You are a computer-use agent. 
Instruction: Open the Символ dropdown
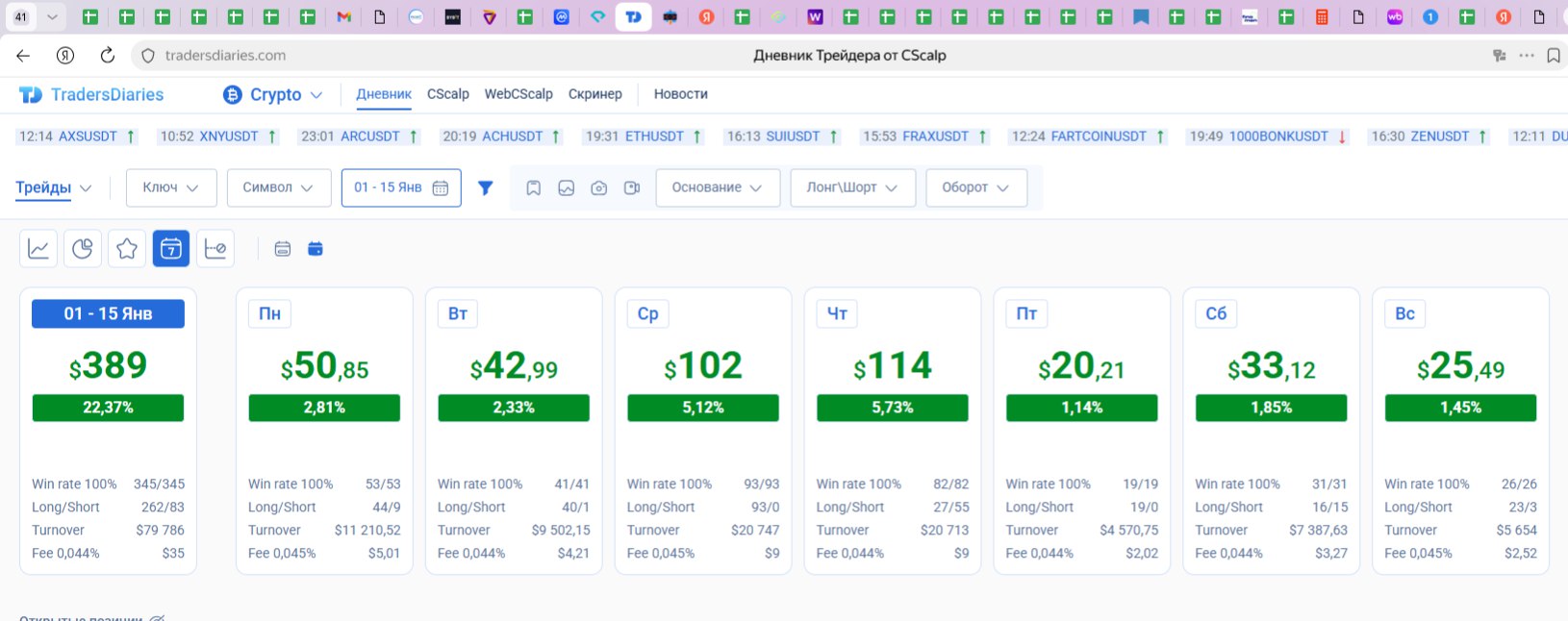coord(278,187)
